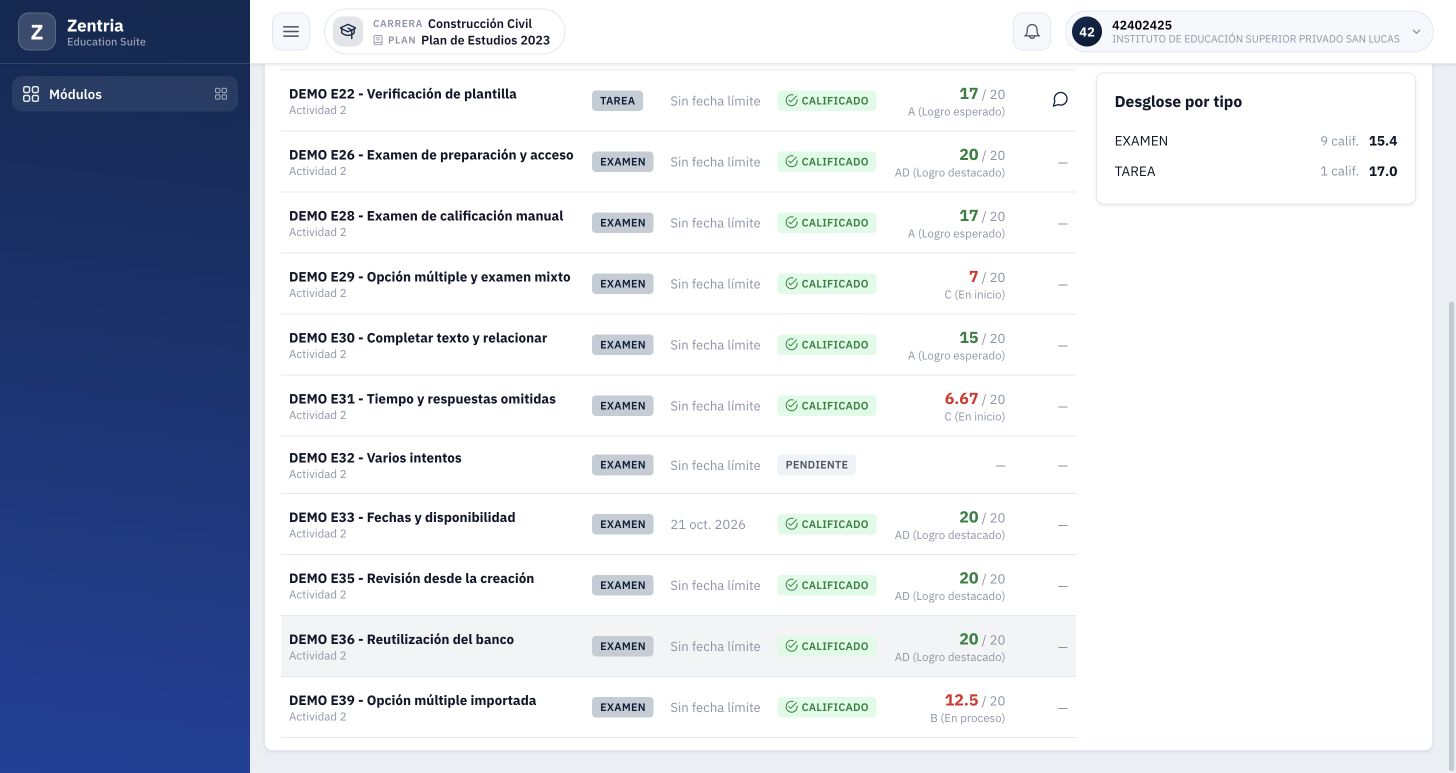Select DEMO E36 - Reutilización del banco

(401, 640)
